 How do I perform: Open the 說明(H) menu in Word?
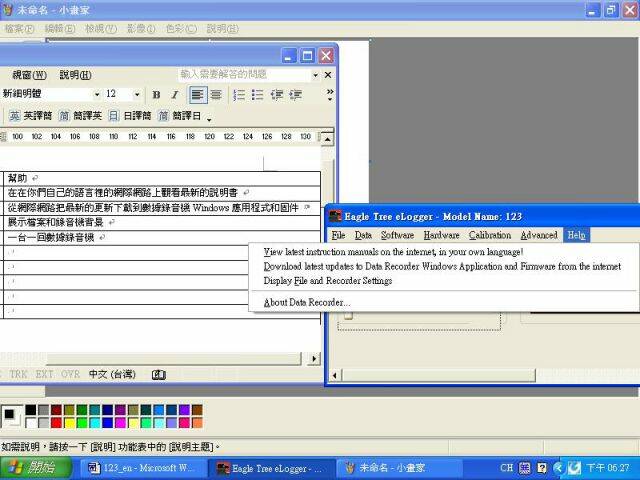76,75
